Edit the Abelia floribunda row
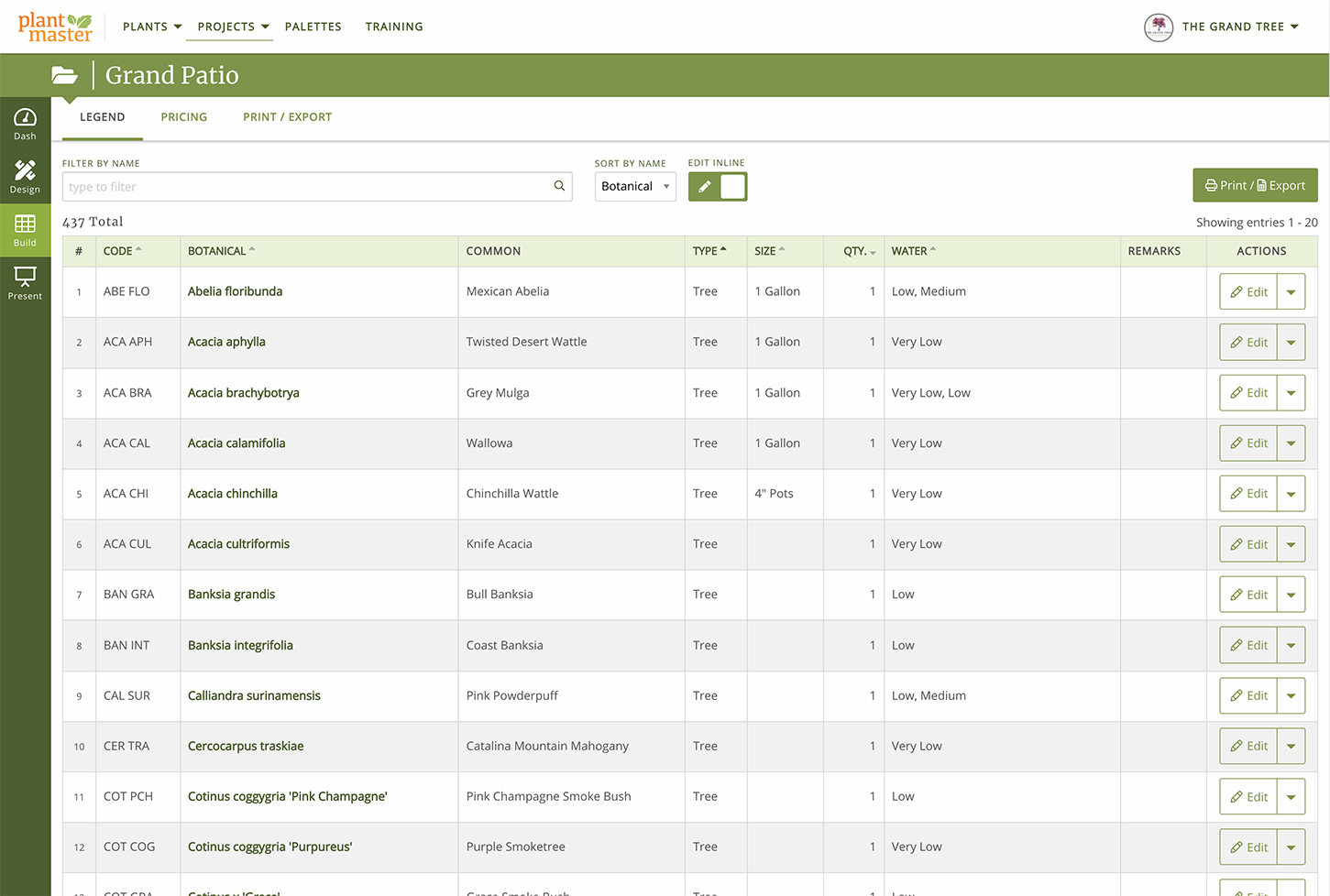Viewport: 1330px width, 896px height. (1248, 291)
